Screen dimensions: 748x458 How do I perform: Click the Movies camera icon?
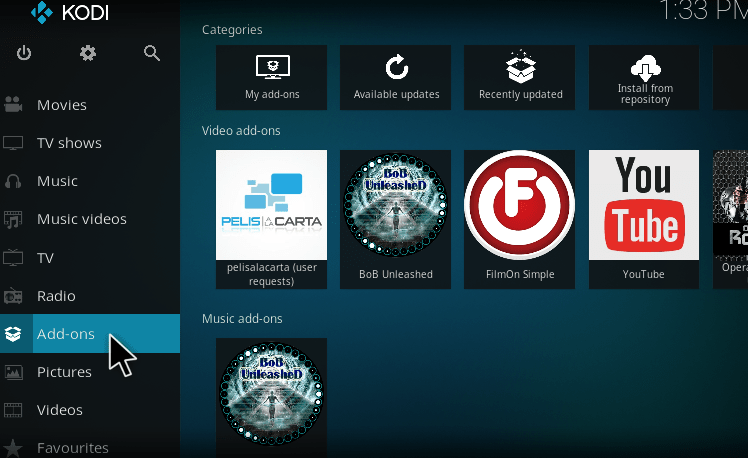tap(13, 104)
